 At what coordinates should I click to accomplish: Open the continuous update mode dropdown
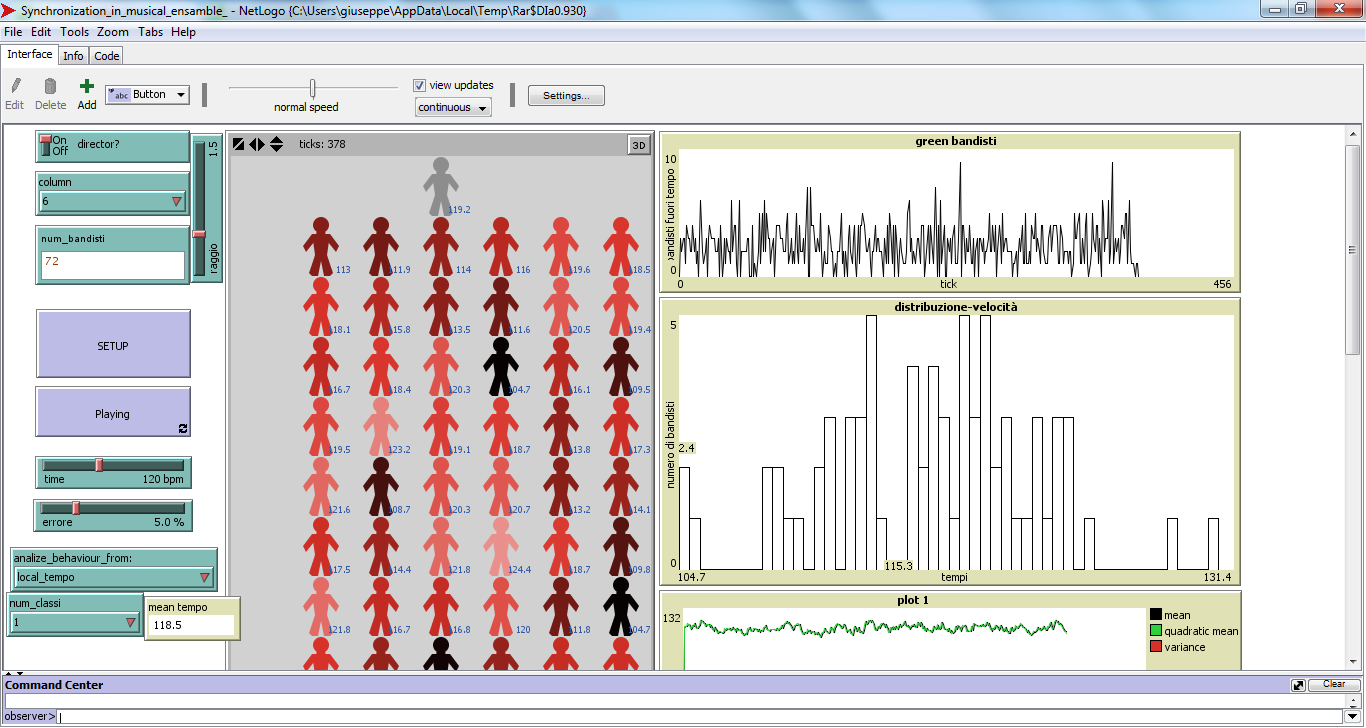452,106
